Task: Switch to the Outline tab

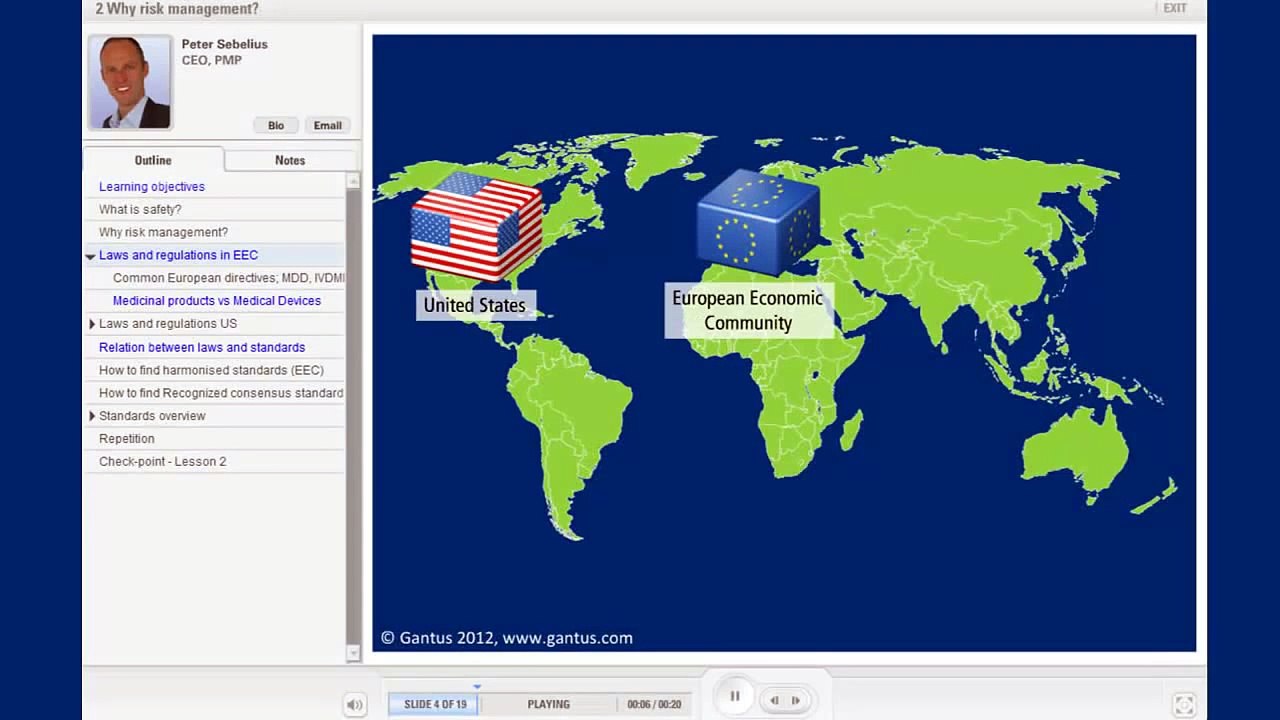Action: point(153,160)
